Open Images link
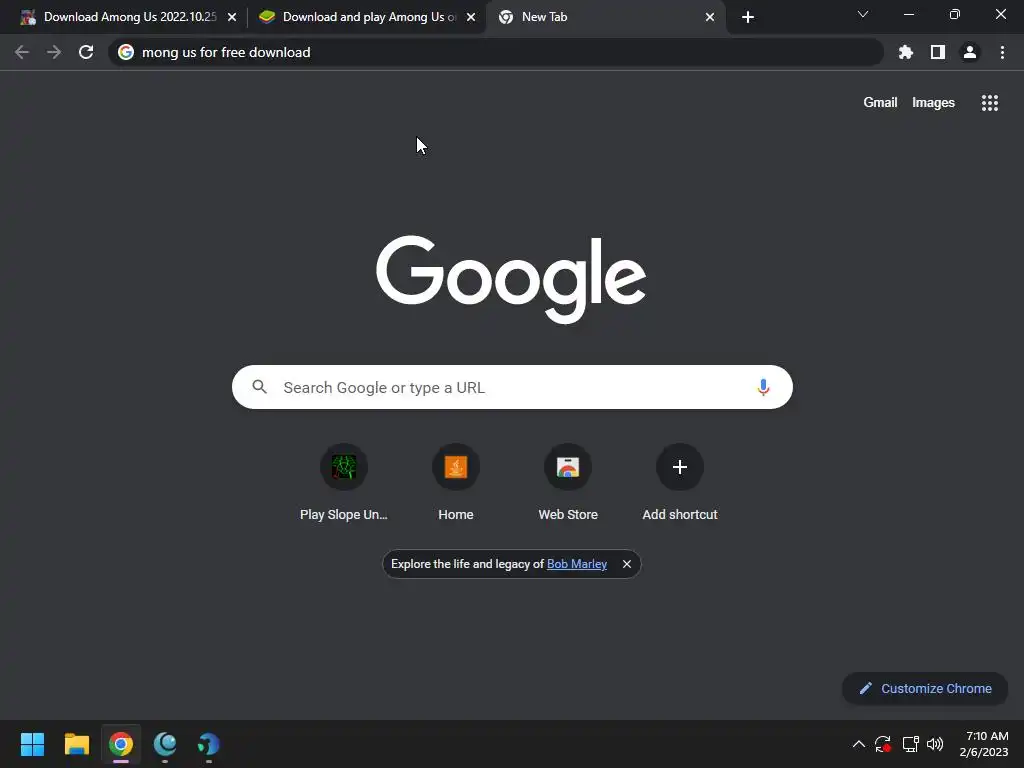Image resolution: width=1024 pixels, height=768 pixels. pos(933,103)
